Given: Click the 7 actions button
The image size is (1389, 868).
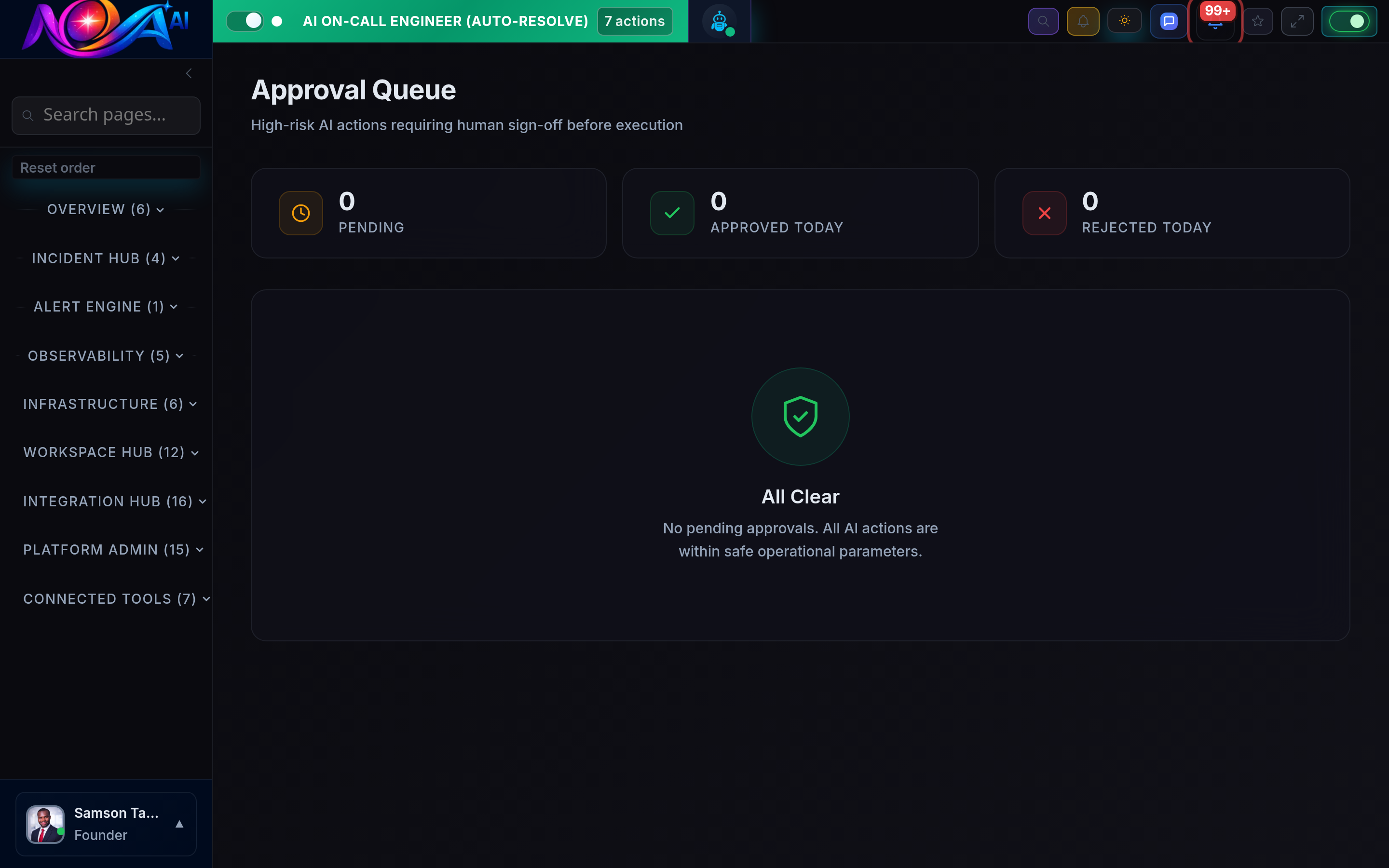Looking at the screenshot, I should pos(634,21).
